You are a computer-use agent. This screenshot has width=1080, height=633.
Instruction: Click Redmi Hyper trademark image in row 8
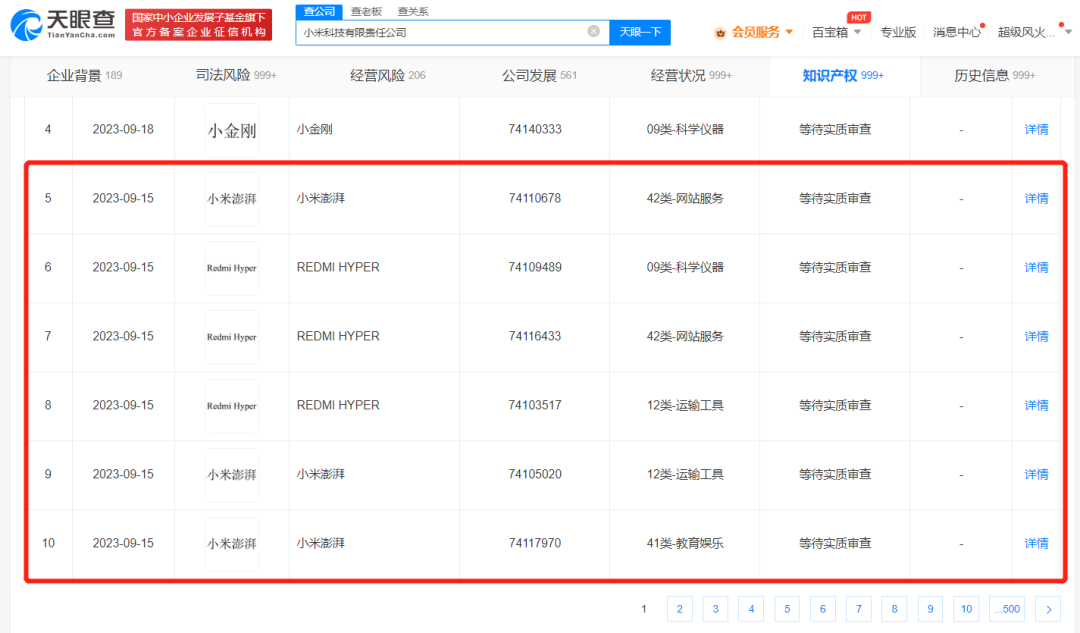231,406
